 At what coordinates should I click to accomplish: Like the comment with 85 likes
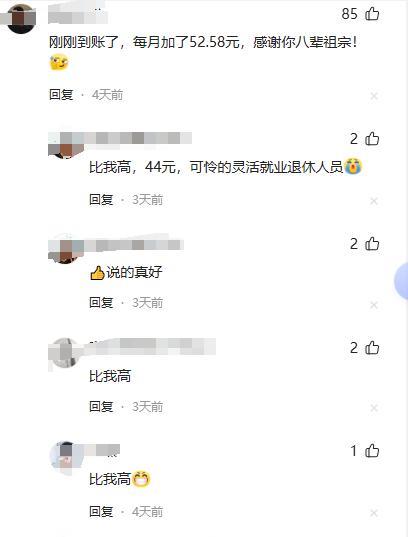372,14
